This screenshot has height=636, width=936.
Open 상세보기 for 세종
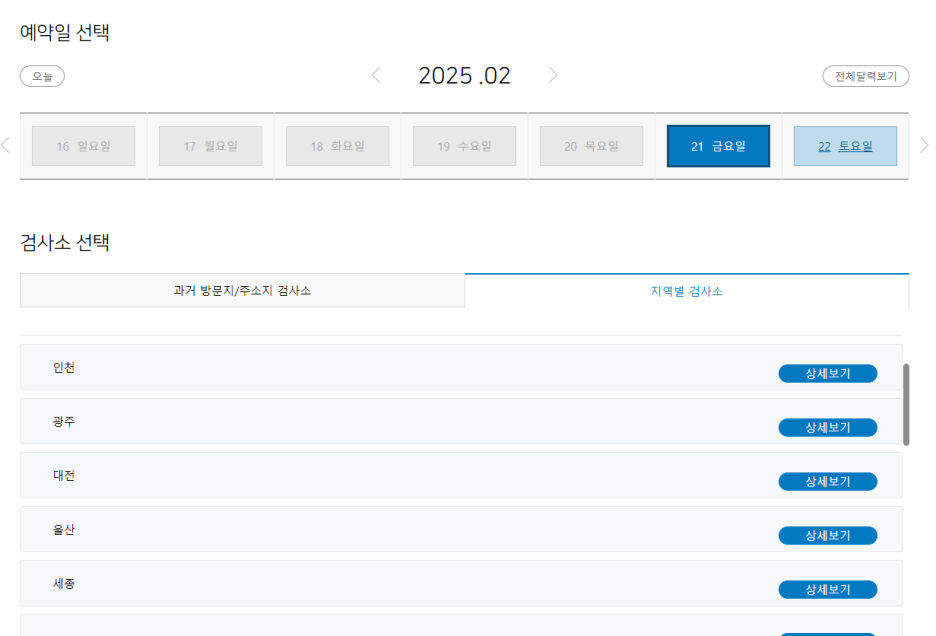[827, 589]
